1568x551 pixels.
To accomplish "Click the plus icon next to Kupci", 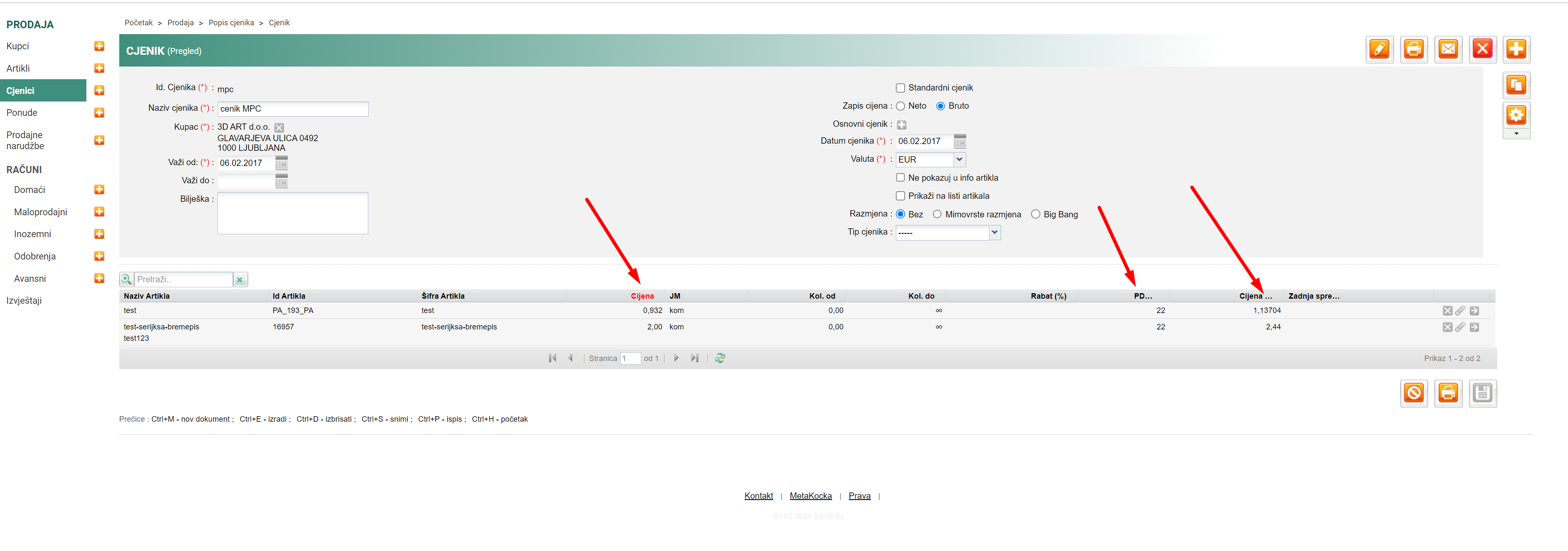I will click(99, 46).
